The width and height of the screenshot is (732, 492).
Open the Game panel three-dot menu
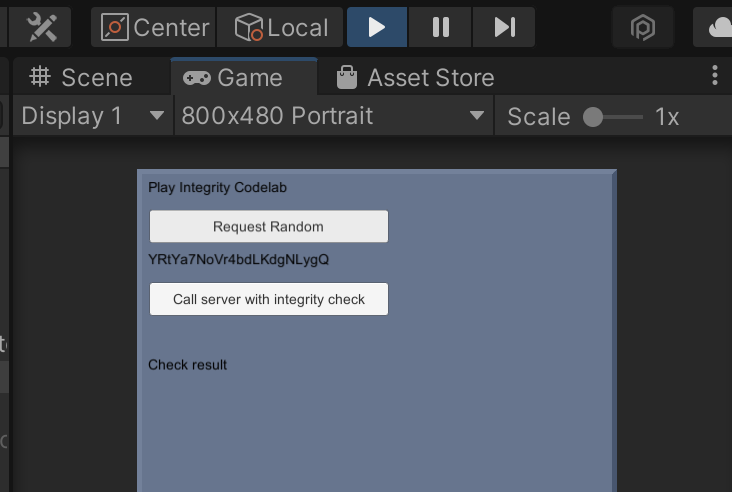714,76
